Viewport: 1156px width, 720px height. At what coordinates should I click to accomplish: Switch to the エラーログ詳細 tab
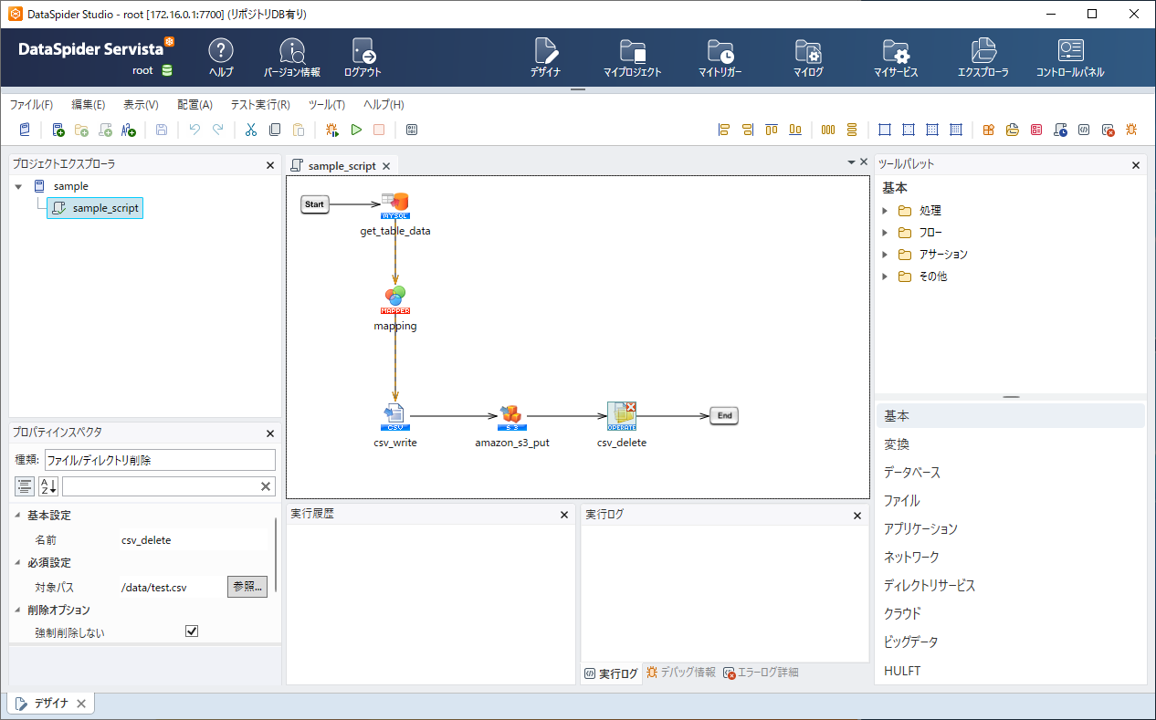pos(761,672)
